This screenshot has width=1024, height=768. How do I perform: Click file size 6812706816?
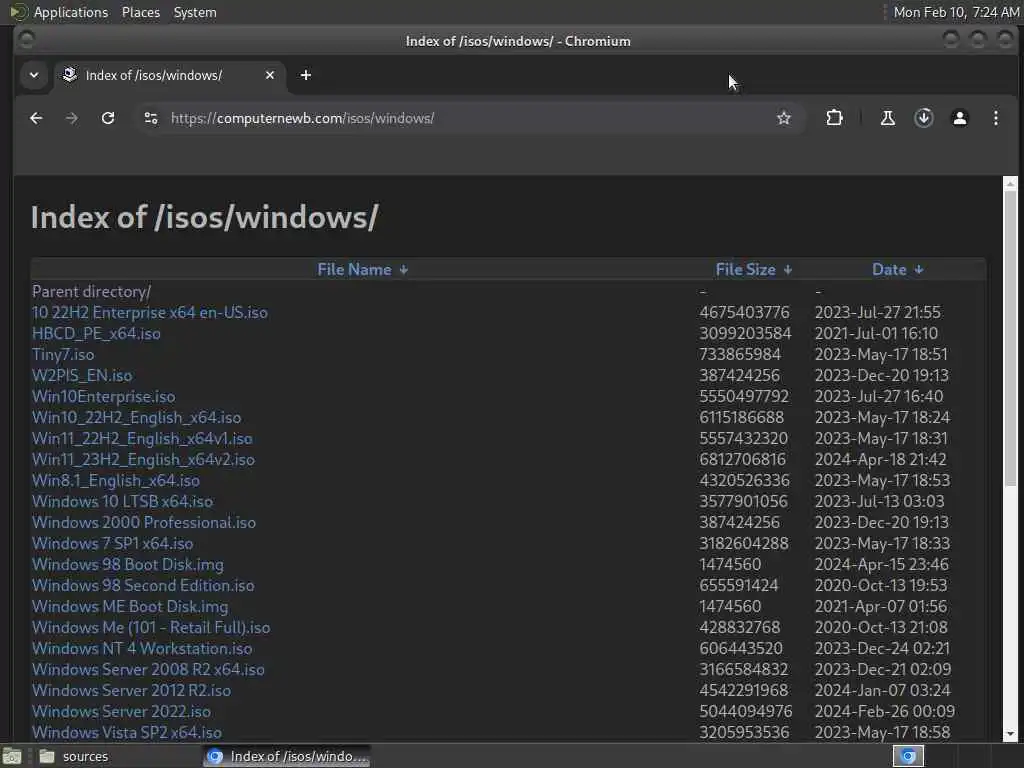click(x=743, y=459)
